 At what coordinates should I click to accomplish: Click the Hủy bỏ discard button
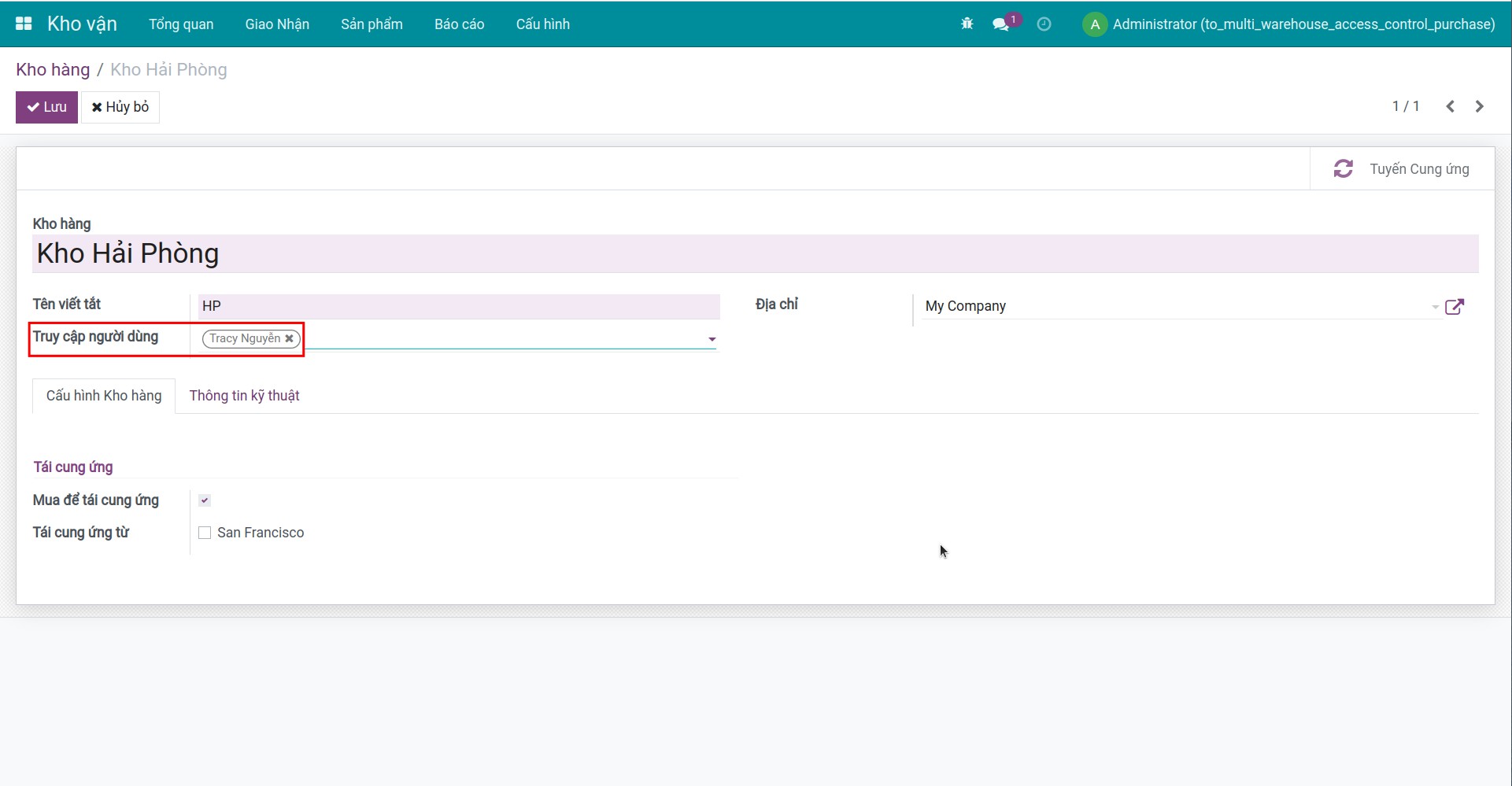coord(120,107)
